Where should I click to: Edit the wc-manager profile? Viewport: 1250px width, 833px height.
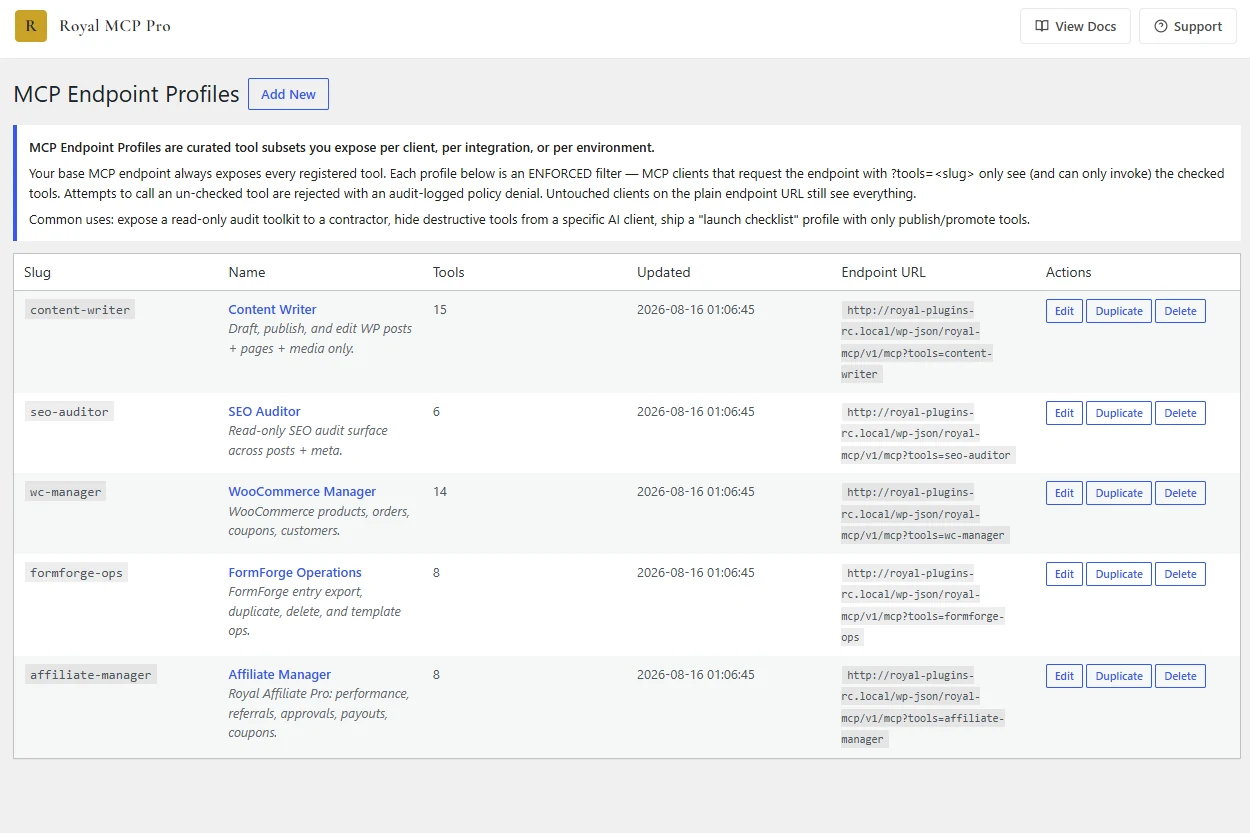tap(1064, 493)
